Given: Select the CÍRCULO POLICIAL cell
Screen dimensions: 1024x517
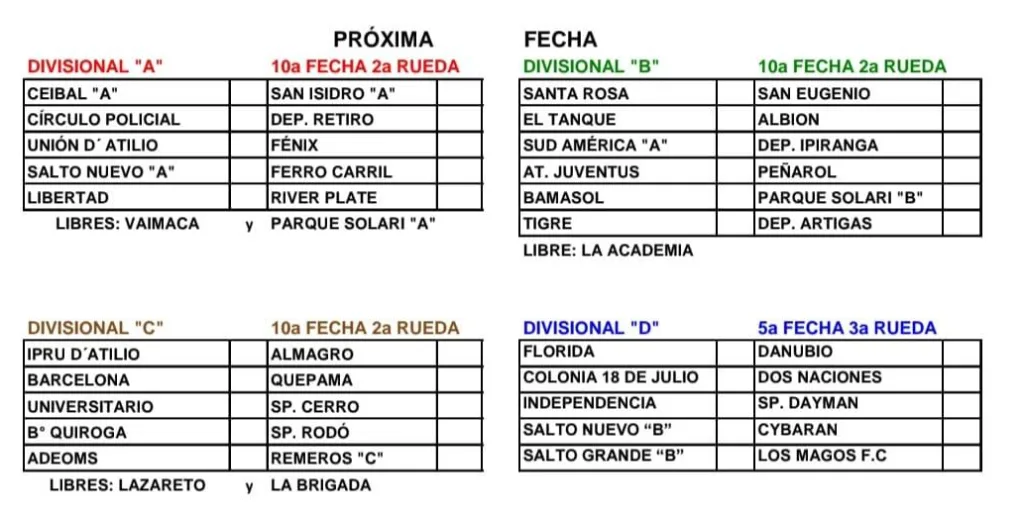Looking at the screenshot, I should (x=127, y=120).
